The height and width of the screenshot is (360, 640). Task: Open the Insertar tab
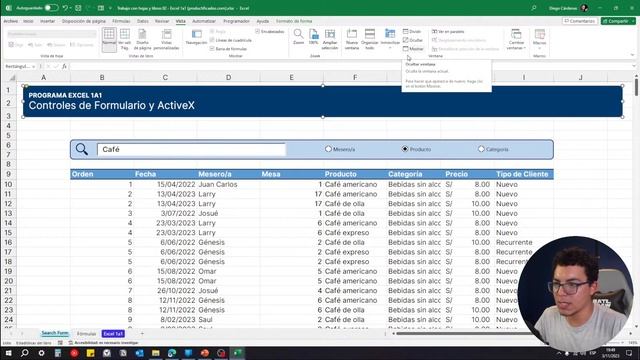point(47,21)
